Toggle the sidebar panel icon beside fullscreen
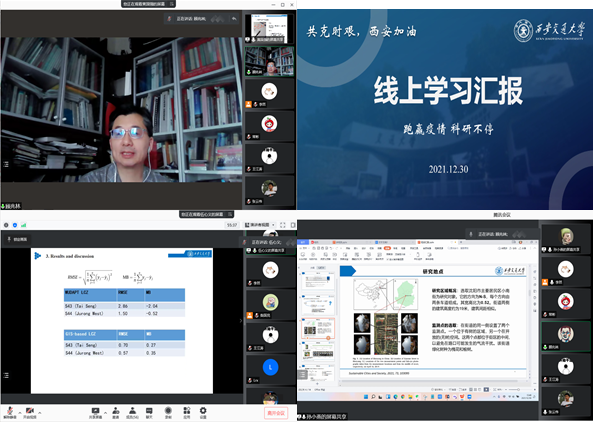Viewport: 593px width, 422px height. coord(293,225)
